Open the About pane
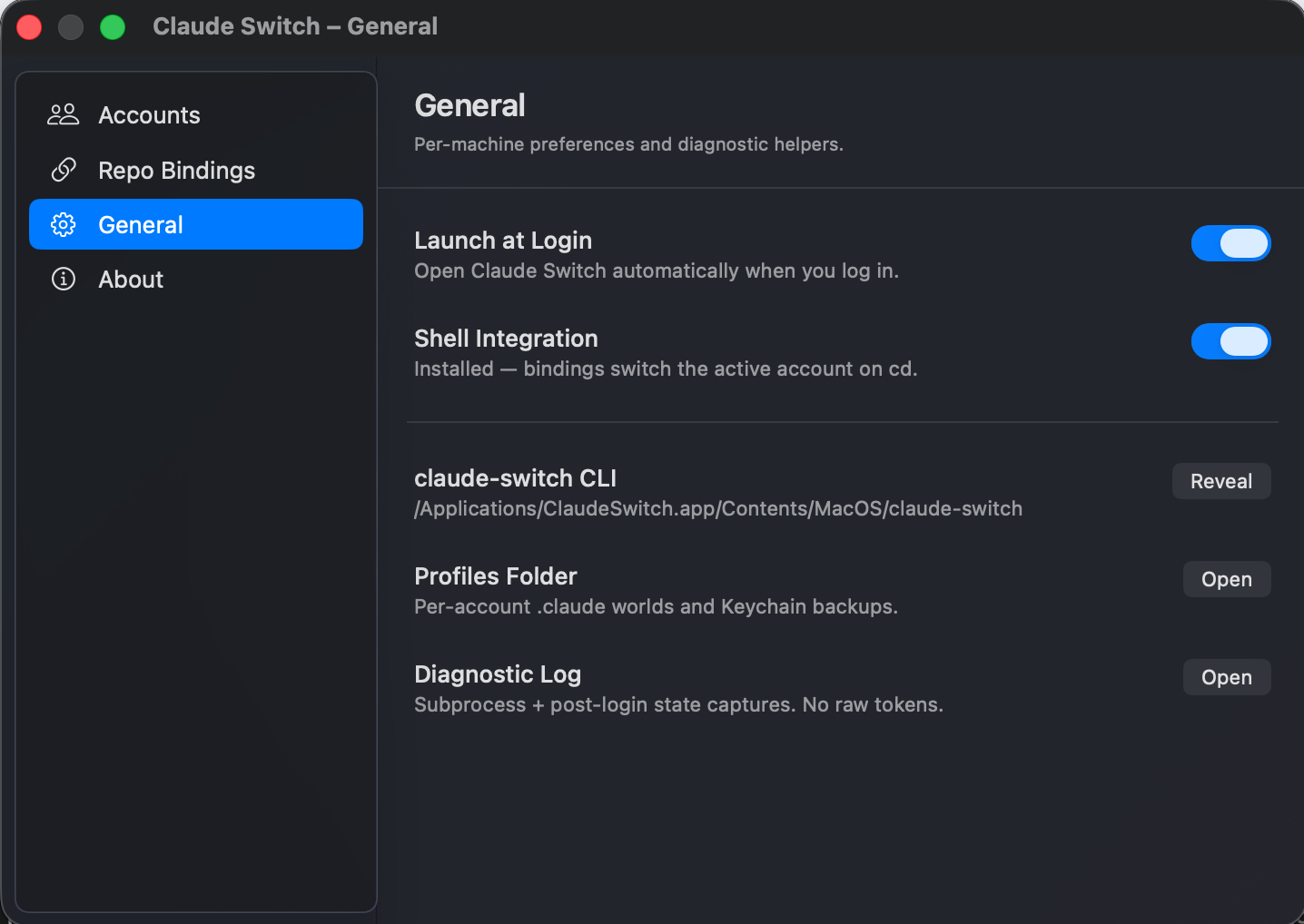The height and width of the screenshot is (924, 1304). coord(196,279)
